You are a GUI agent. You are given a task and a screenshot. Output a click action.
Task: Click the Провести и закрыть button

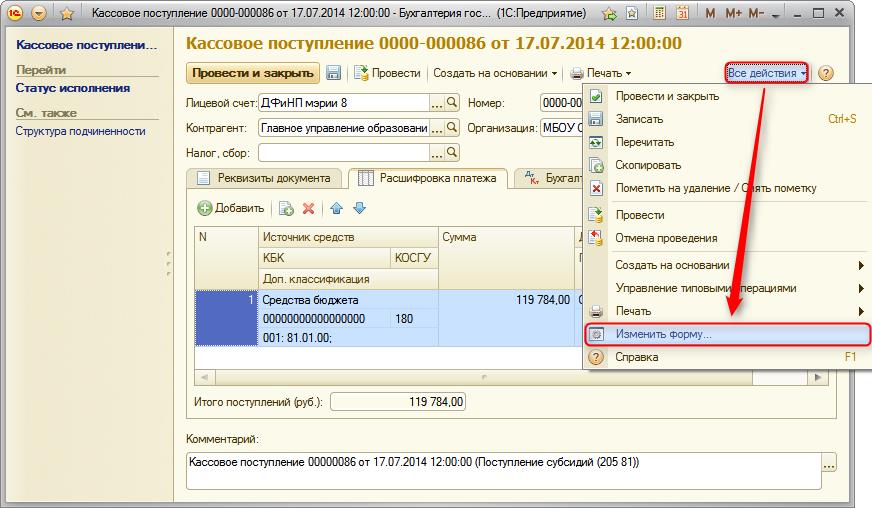tap(252, 73)
